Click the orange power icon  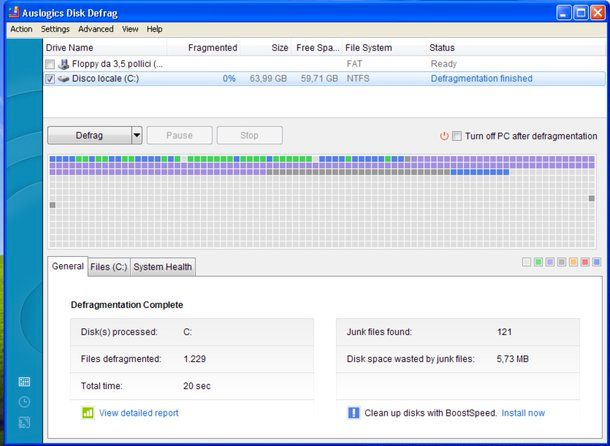(444, 136)
